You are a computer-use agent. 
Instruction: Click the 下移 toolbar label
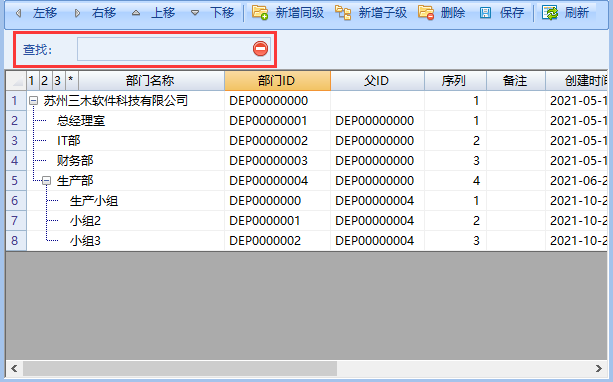click(222, 13)
